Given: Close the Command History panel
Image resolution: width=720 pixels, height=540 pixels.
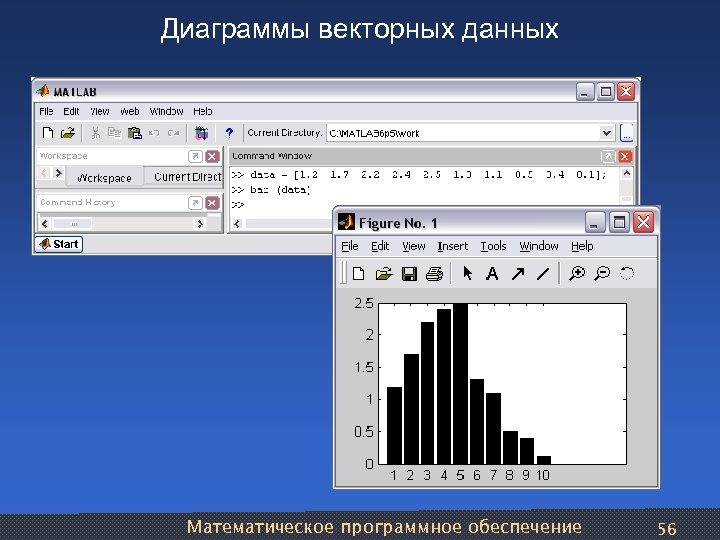Looking at the screenshot, I should (x=212, y=202).
